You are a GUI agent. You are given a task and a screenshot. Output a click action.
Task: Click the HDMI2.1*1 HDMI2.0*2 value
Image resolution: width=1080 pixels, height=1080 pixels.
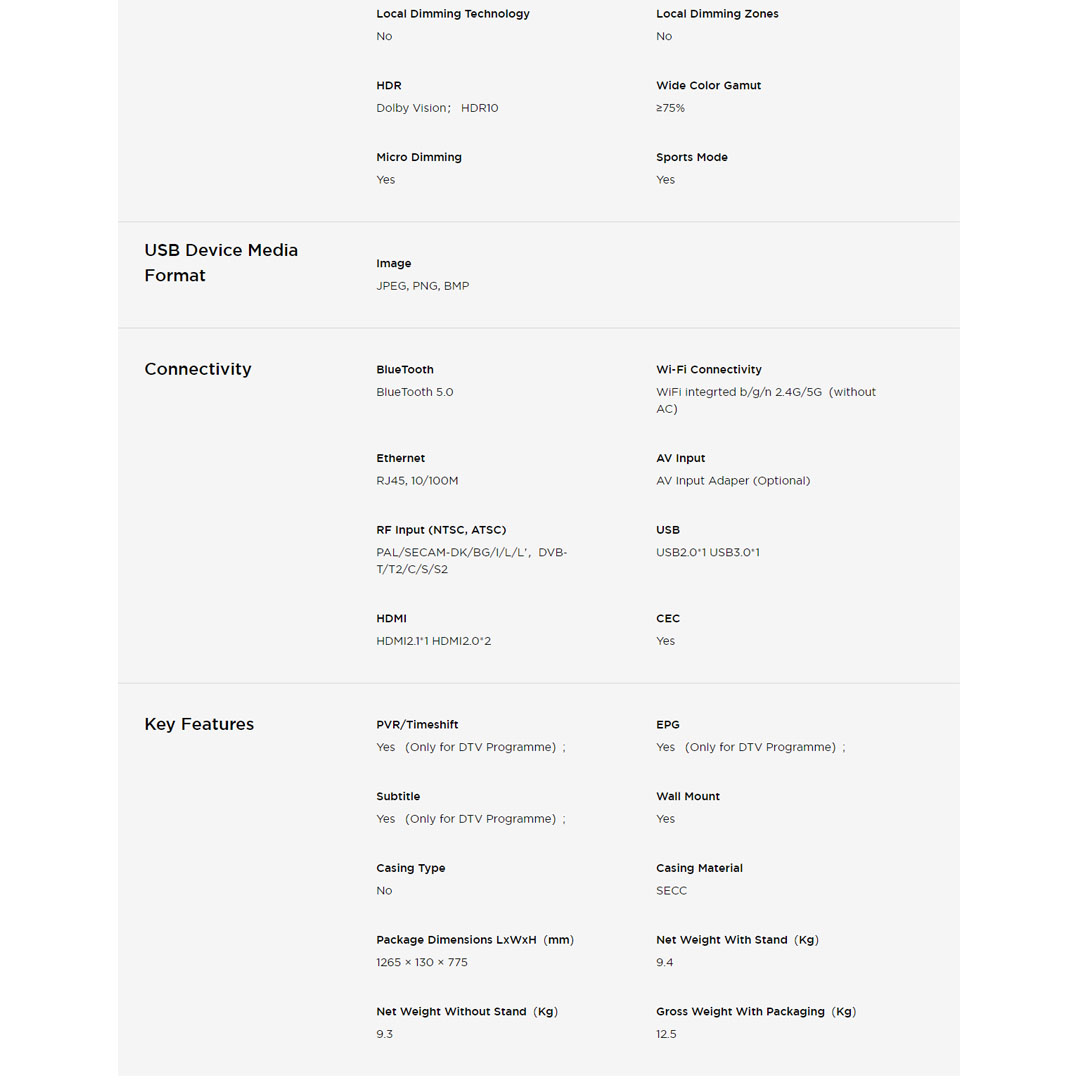click(x=434, y=641)
